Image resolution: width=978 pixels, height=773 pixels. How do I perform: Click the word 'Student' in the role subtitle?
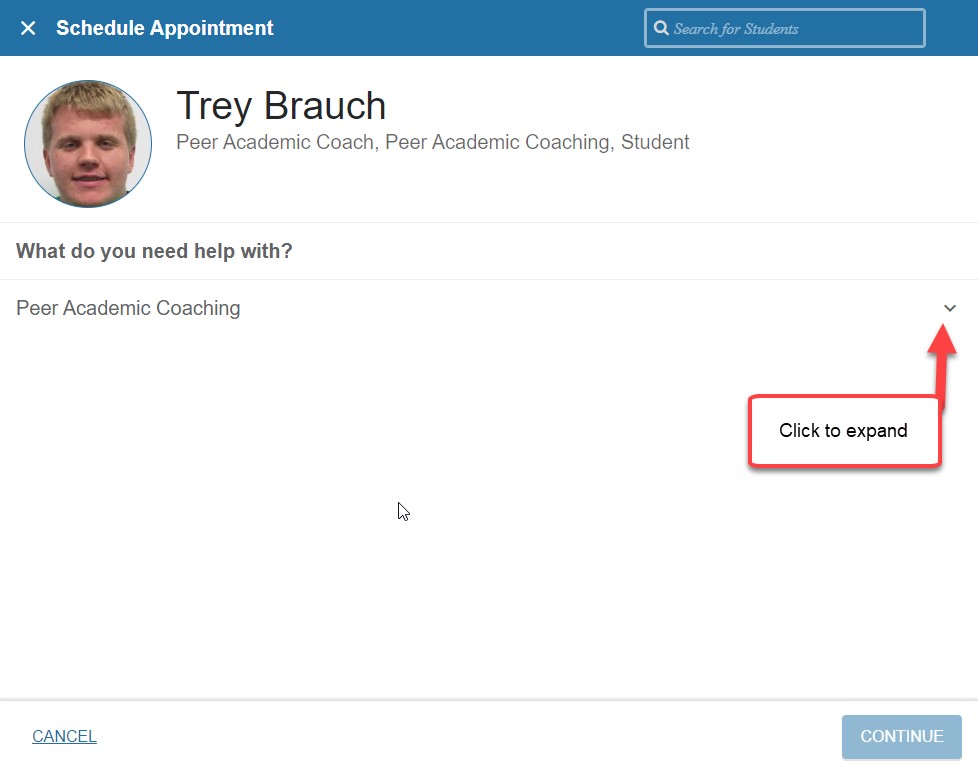[x=655, y=142]
